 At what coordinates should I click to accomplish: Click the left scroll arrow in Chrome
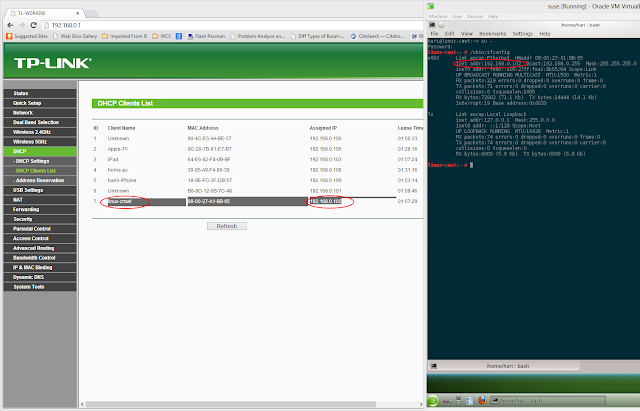(82, 404)
